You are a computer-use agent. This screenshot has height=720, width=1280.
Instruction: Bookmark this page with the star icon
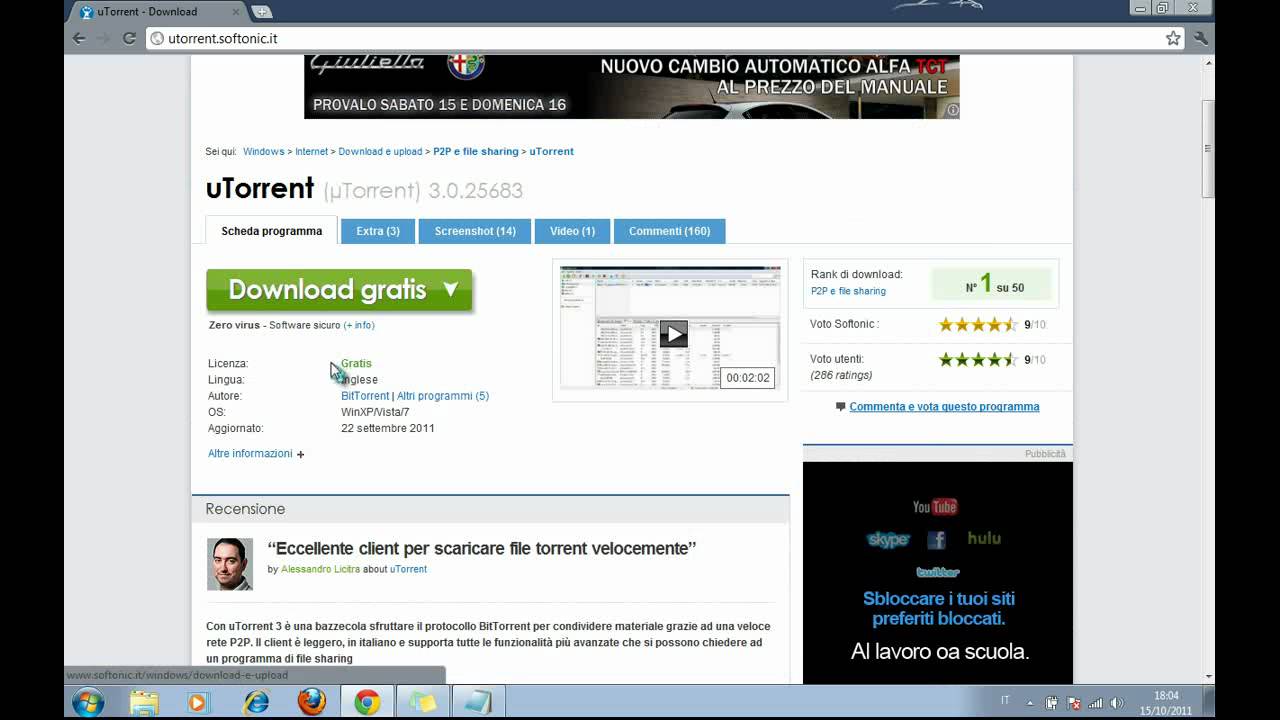(x=1173, y=38)
